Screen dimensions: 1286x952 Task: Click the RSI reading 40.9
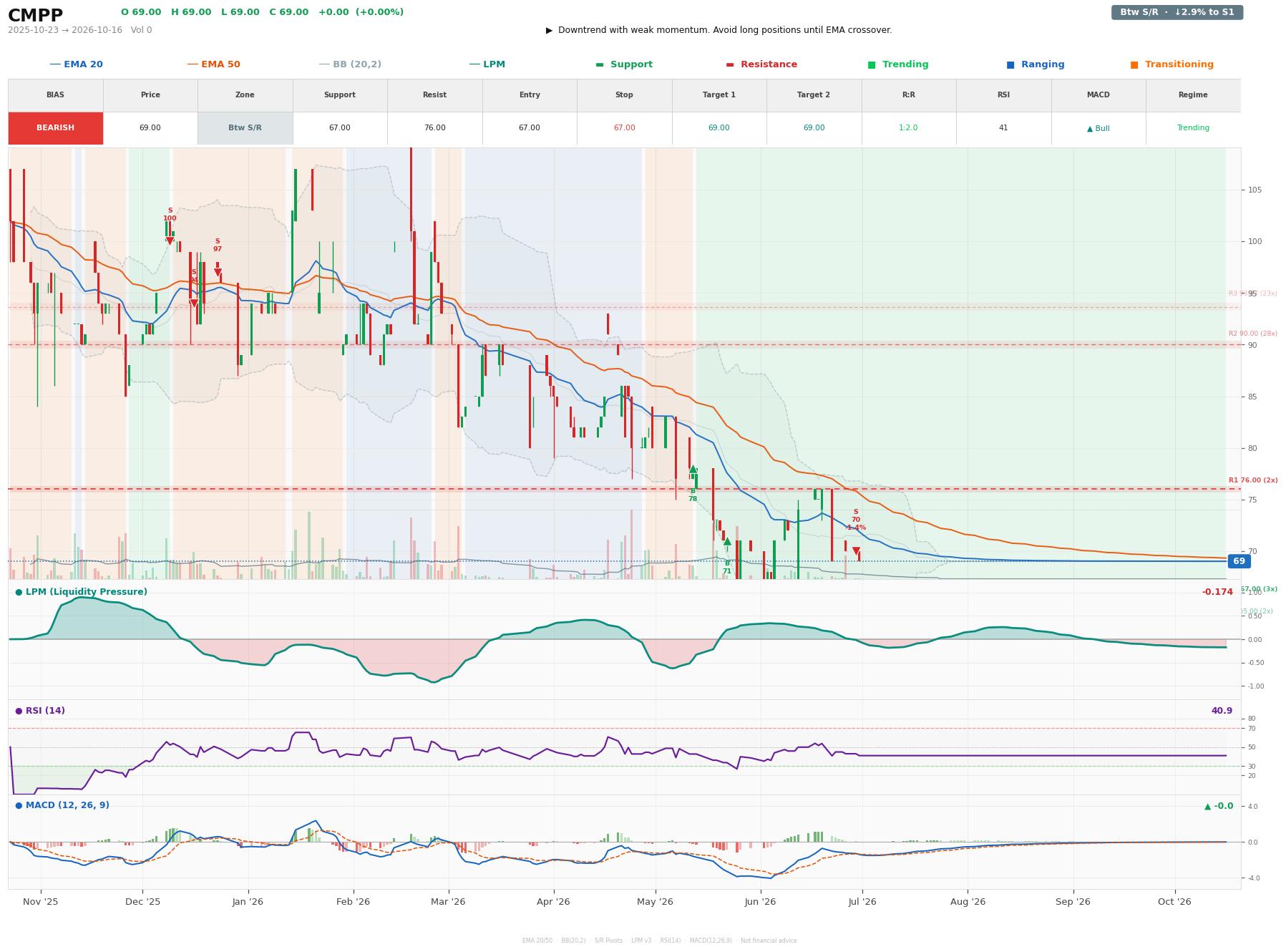tap(1222, 711)
